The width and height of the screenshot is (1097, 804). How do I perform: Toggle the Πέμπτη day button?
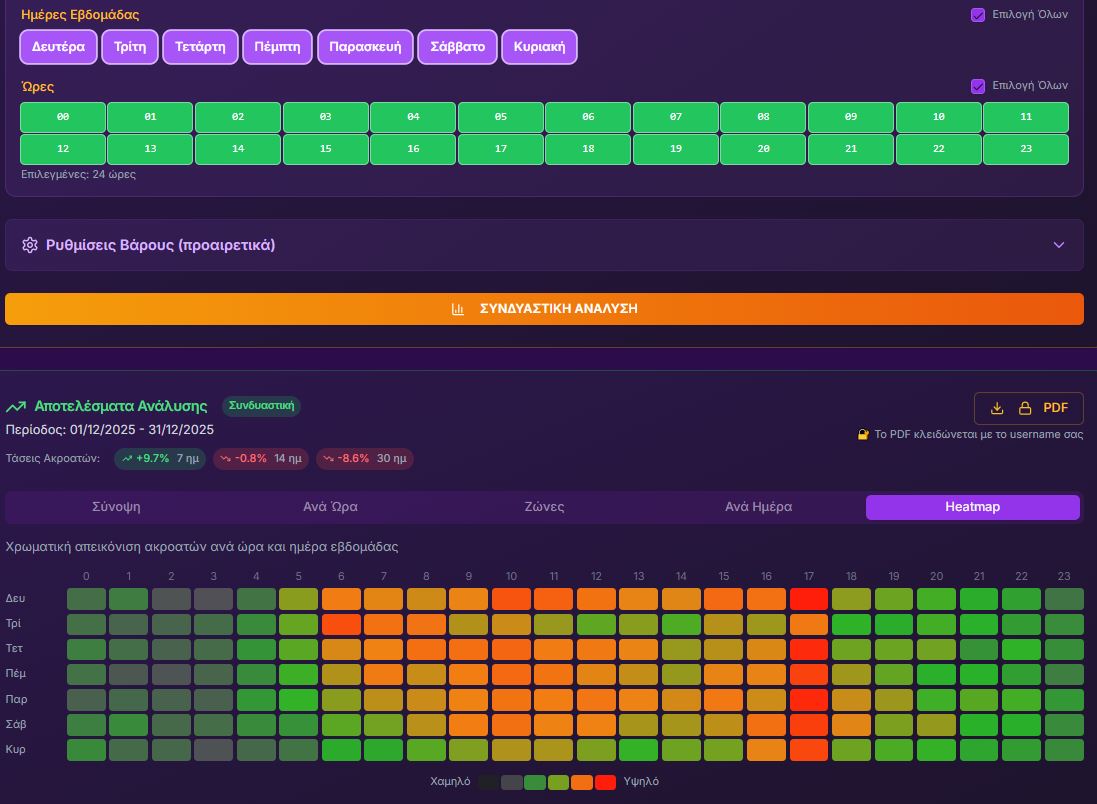(277, 47)
